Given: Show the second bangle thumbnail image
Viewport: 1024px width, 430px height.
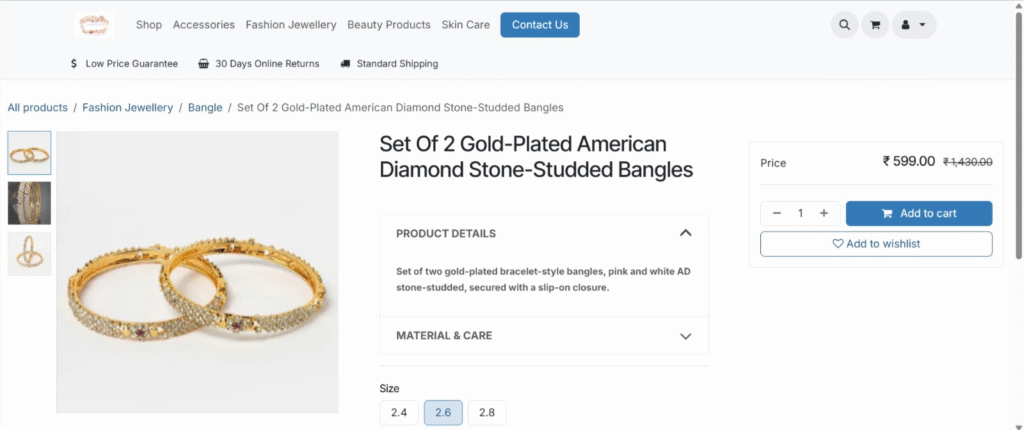Looking at the screenshot, I should tap(30, 203).
